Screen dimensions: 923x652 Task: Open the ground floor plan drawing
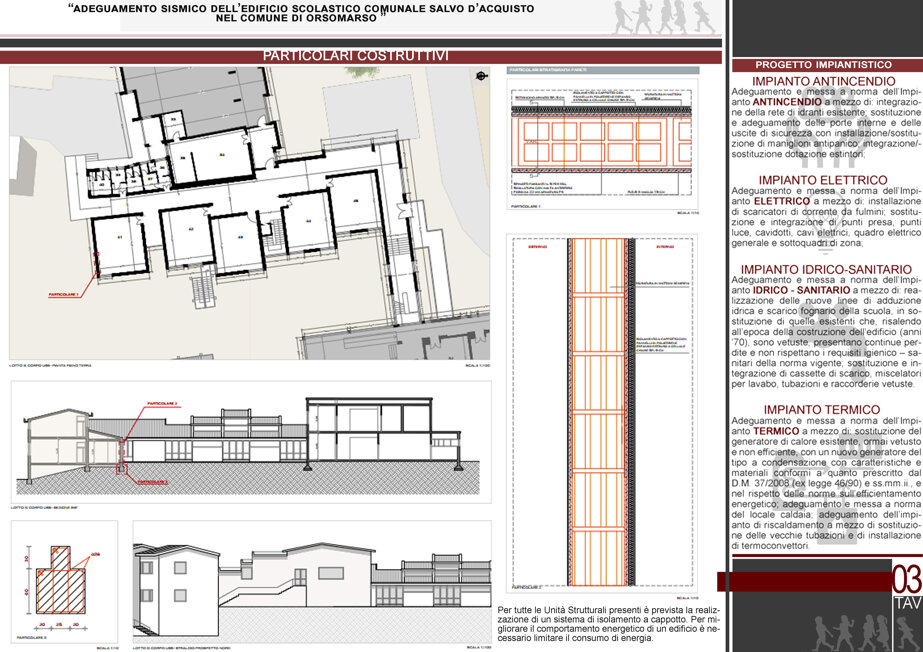[x=250, y=212]
